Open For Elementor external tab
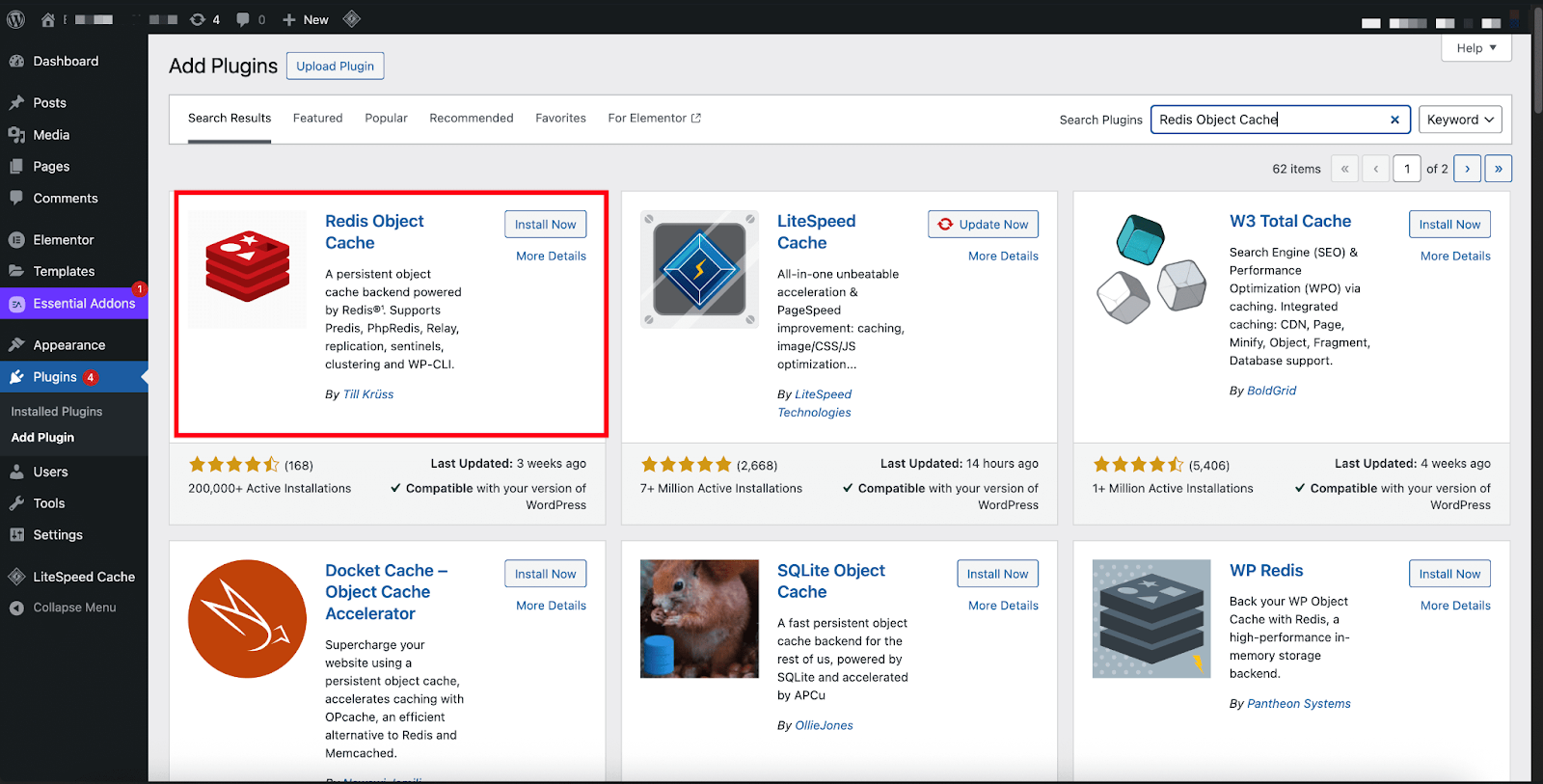The width and height of the screenshot is (1543, 784). [x=654, y=119]
